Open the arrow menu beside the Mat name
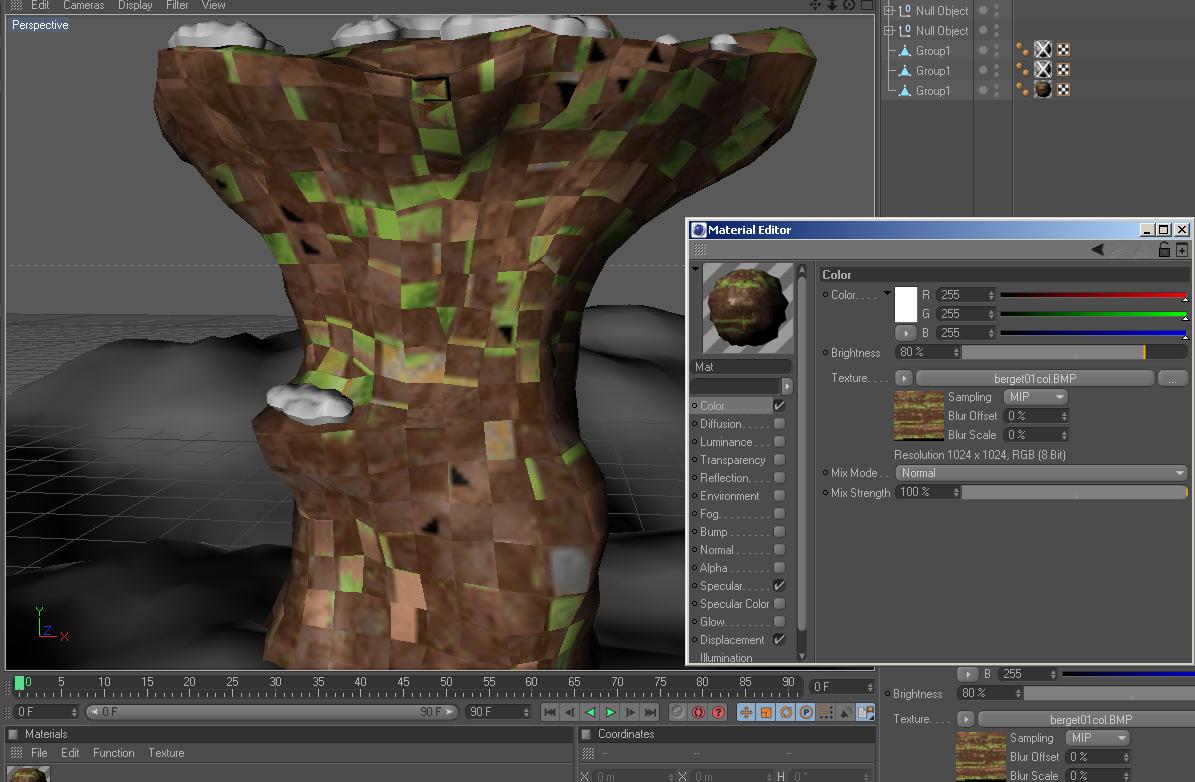Viewport: 1195px width, 782px height. point(787,386)
